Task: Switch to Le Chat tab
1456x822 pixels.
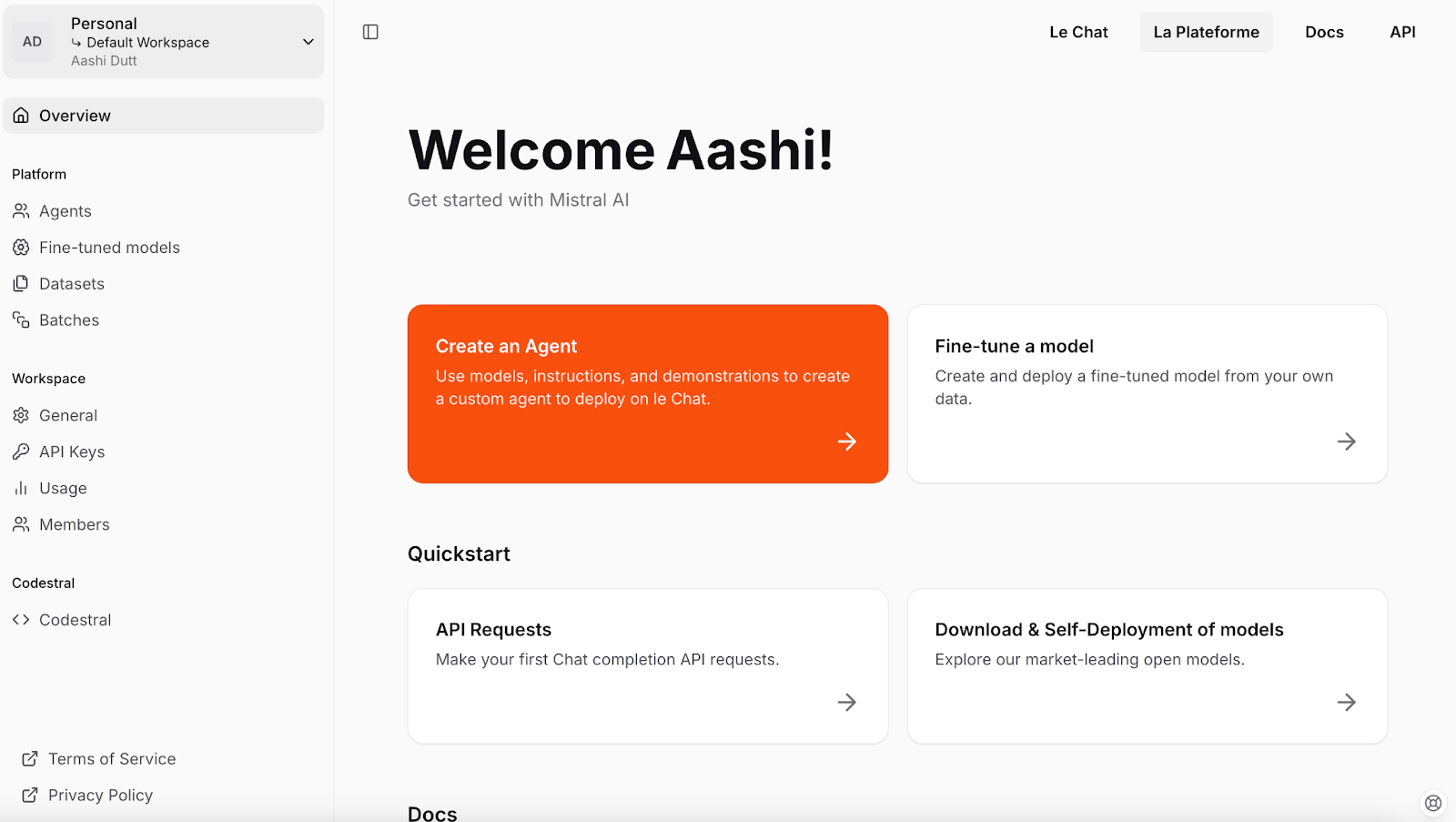Action: coord(1078,32)
